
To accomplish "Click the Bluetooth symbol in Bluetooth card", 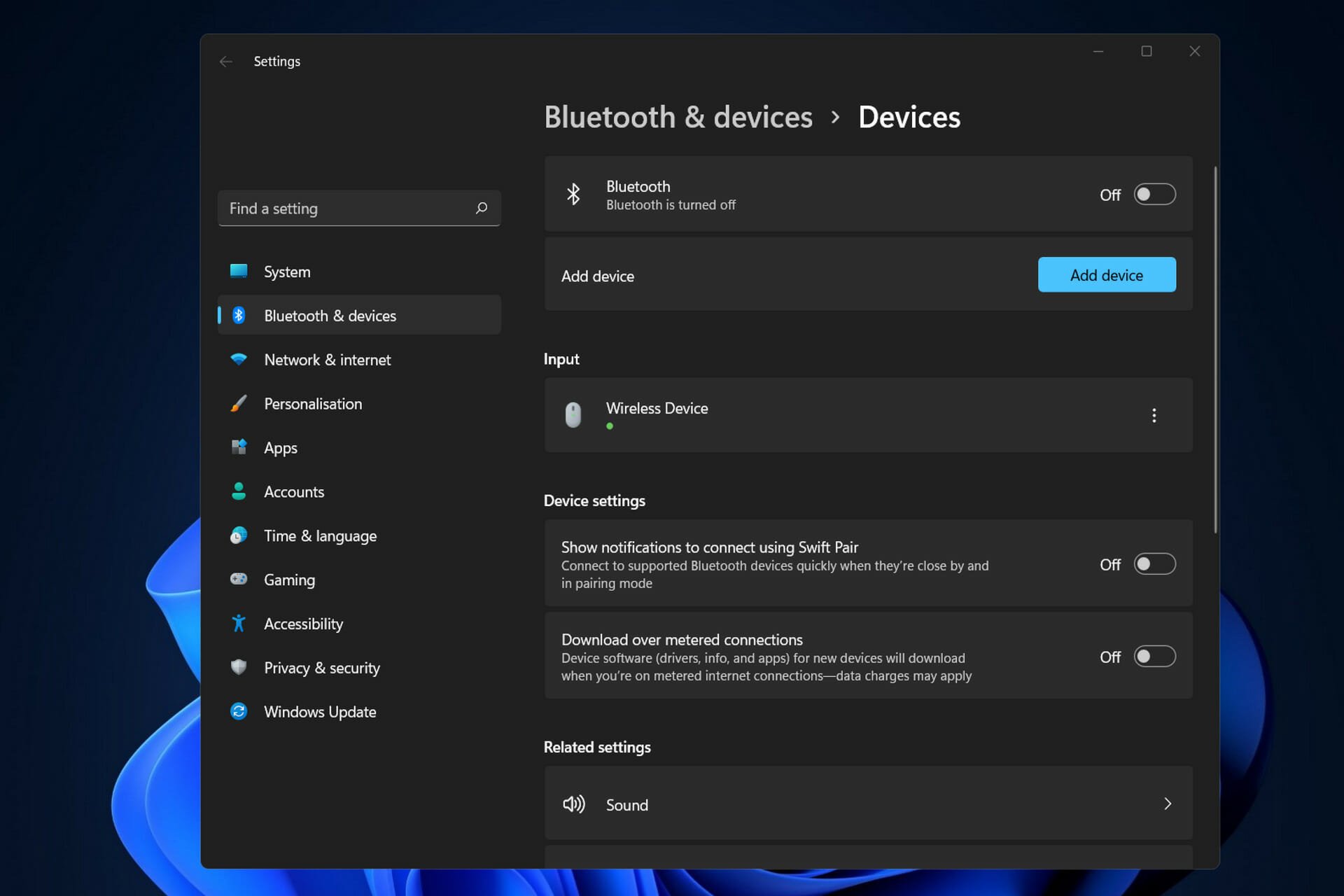I will point(573,194).
